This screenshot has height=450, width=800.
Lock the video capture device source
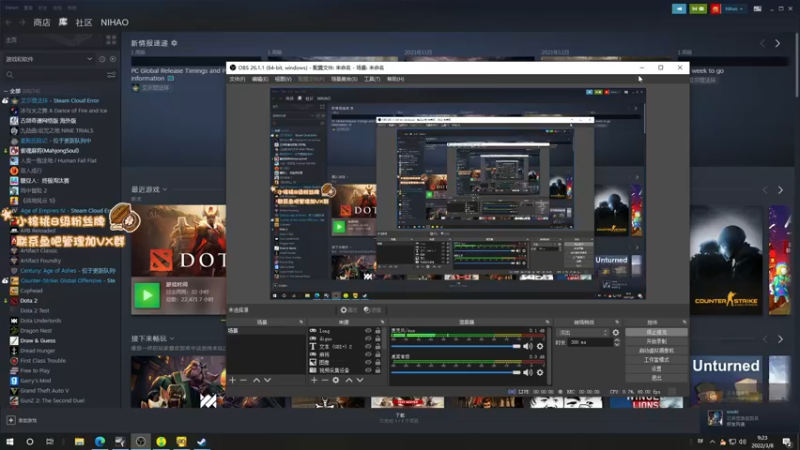[378, 370]
